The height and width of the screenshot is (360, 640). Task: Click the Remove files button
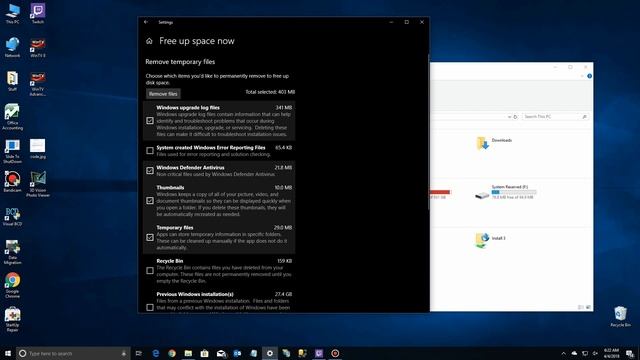[x=163, y=94]
